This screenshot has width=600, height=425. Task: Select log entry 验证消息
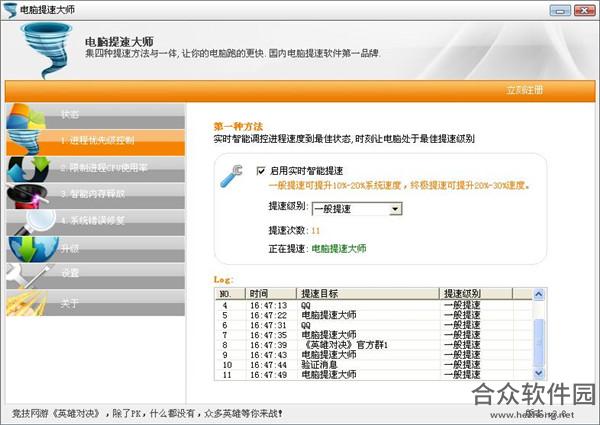click(x=373, y=365)
